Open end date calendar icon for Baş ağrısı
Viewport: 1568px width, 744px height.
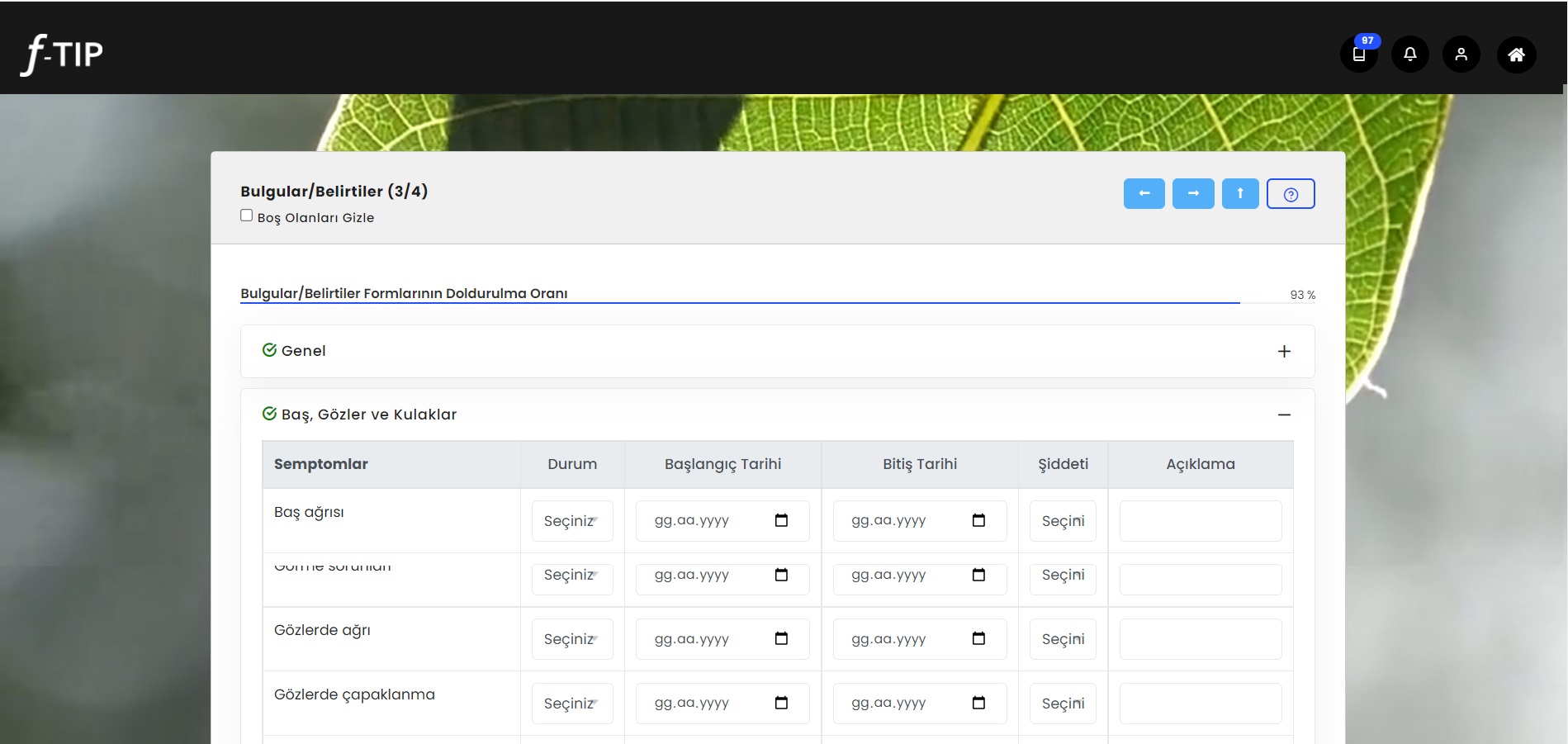pyautogui.click(x=978, y=520)
